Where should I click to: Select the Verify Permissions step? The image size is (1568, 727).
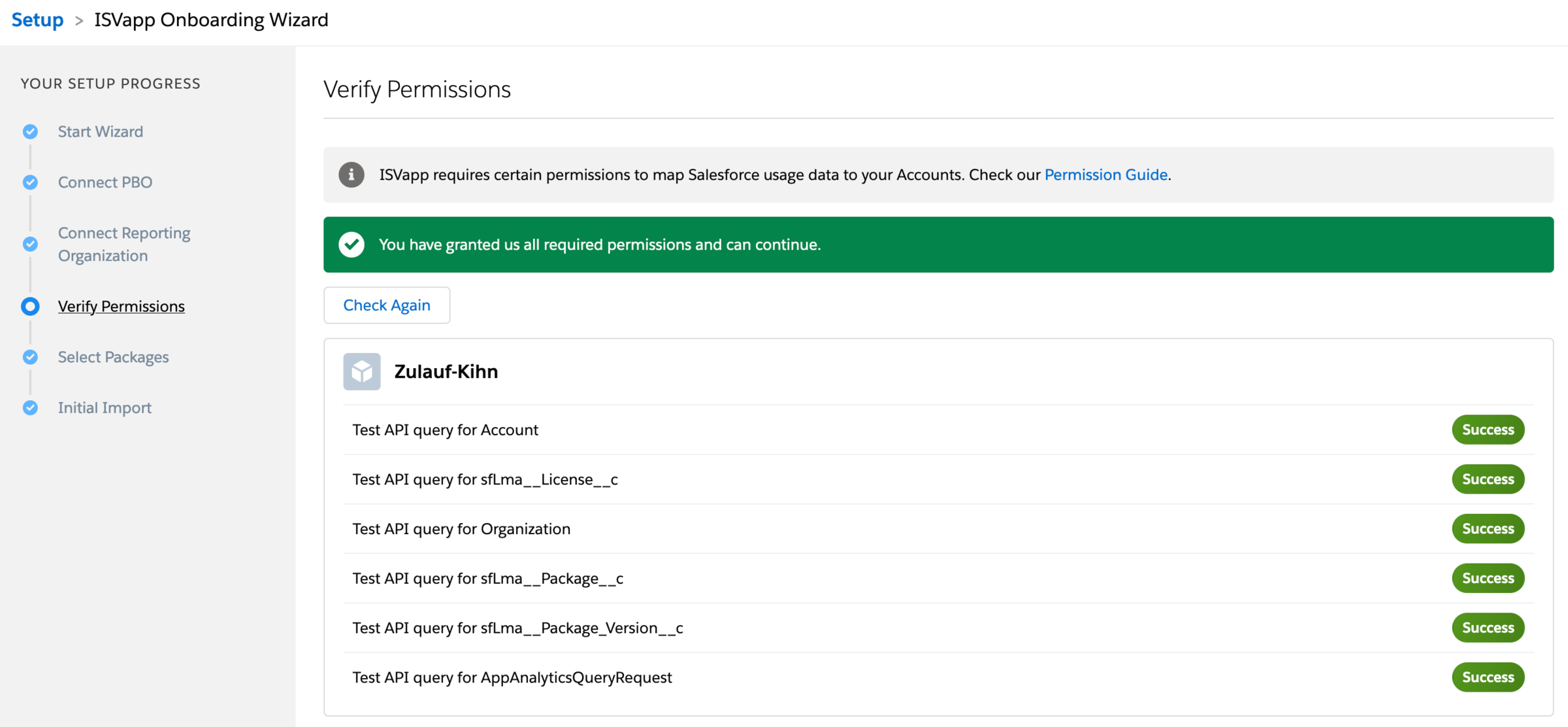point(121,306)
